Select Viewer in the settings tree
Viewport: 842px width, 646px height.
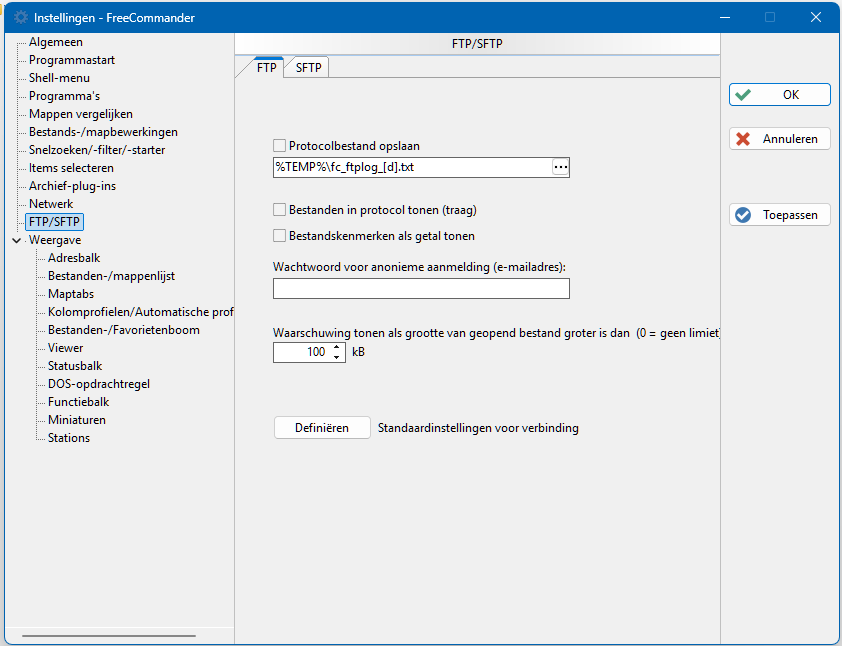(66, 347)
